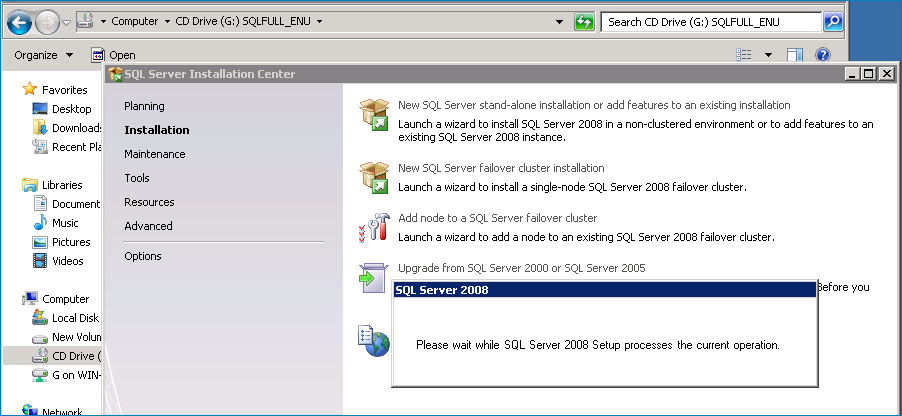Select Music library
The height and width of the screenshot is (416, 902).
tap(65, 223)
